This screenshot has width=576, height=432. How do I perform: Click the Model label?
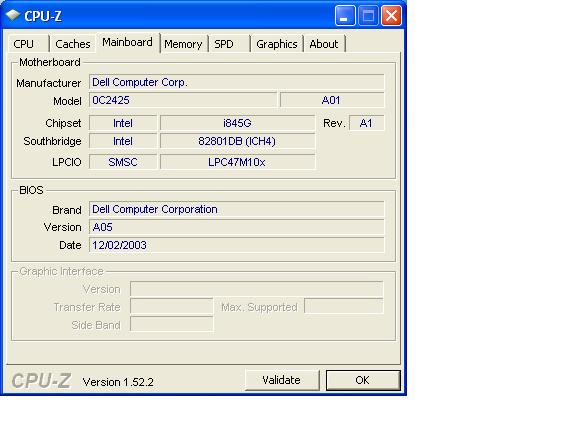(67, 101)
